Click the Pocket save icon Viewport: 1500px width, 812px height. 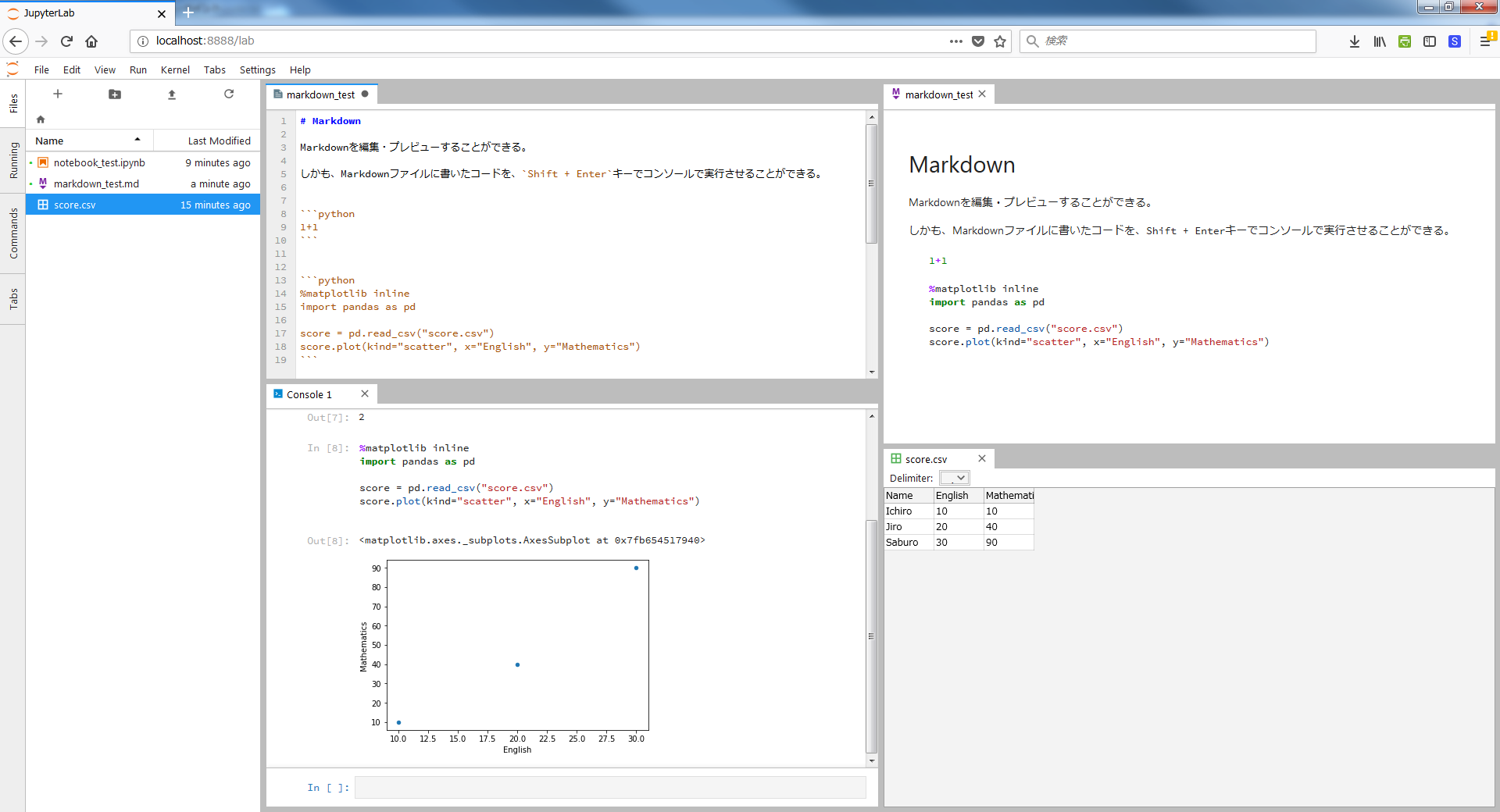coord(978,41)
